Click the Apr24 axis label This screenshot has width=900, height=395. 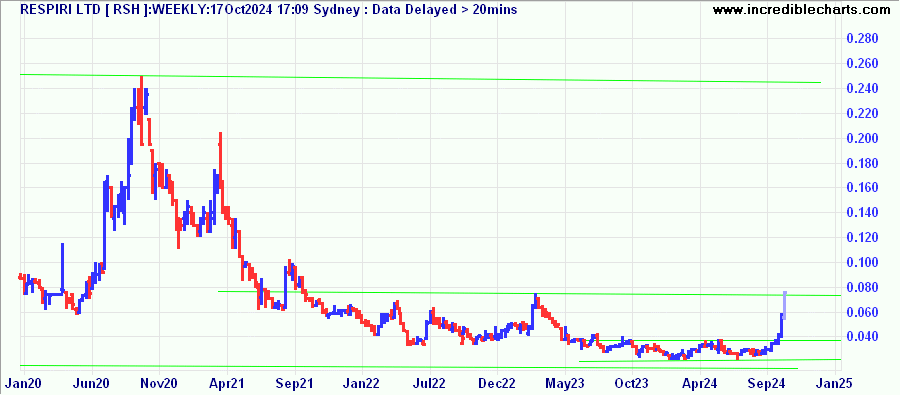tap(701, 381)
